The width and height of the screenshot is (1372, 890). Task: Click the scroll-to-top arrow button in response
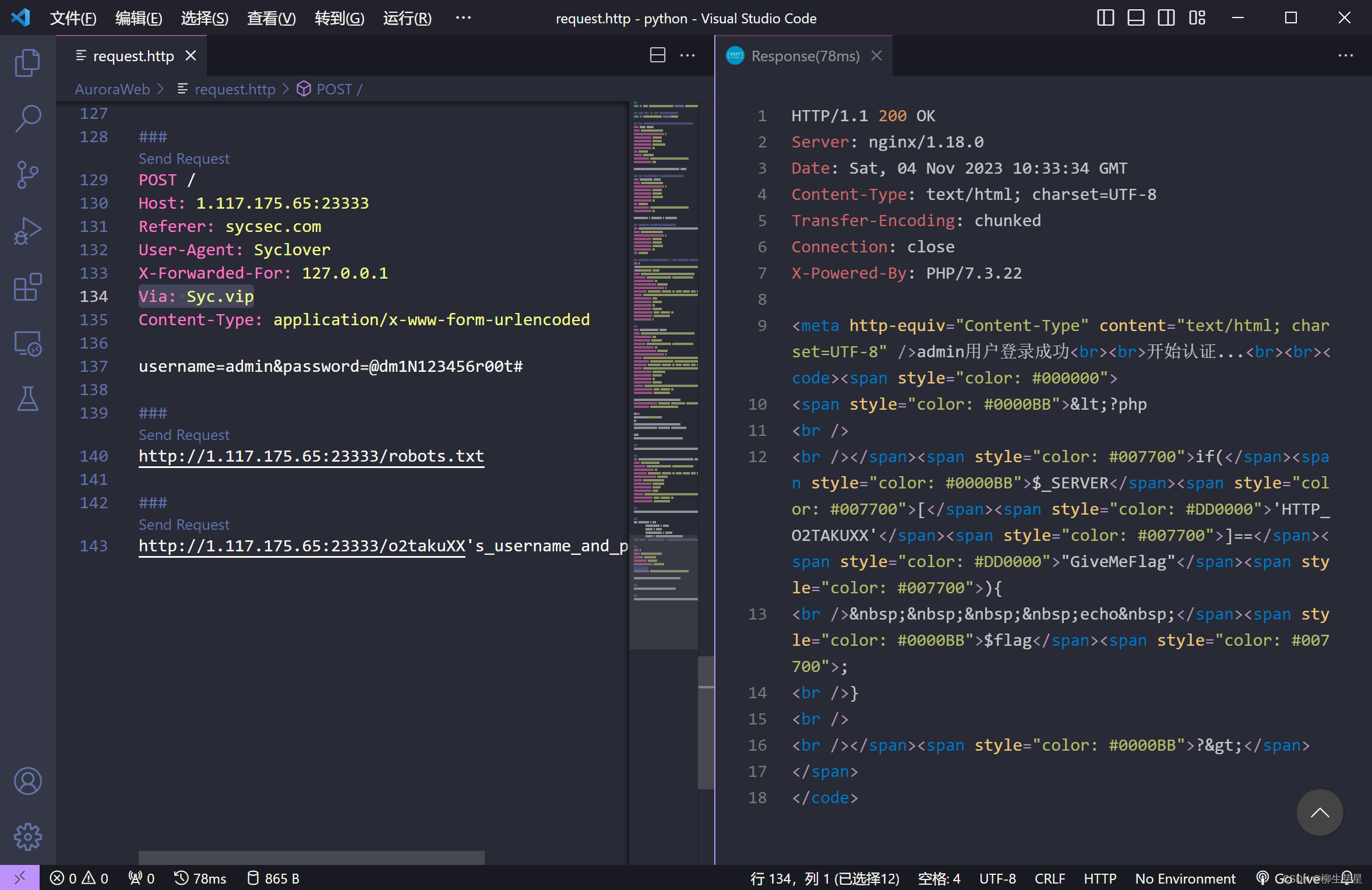(x=1320, y=812)
